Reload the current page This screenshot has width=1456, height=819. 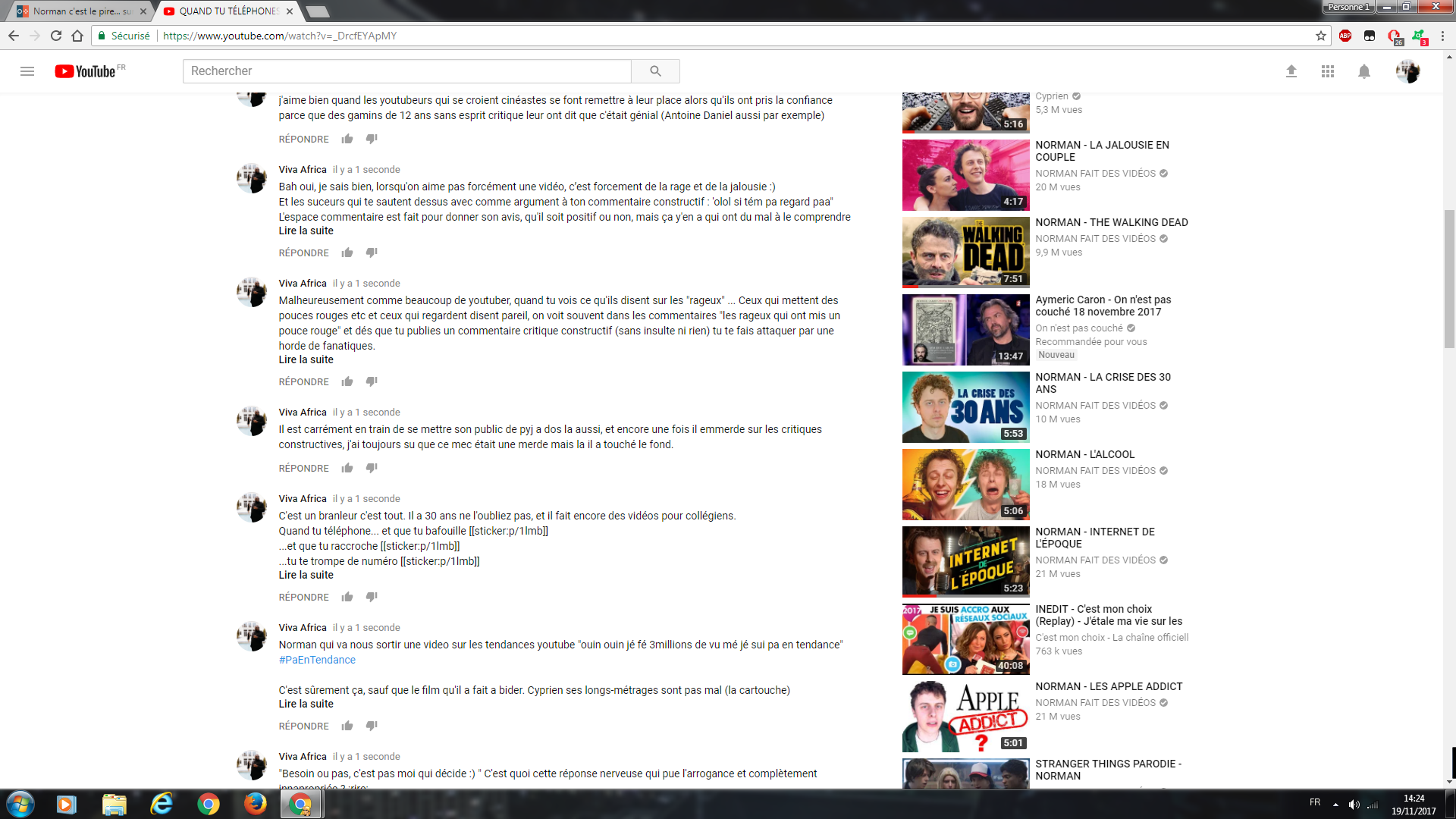coord(56,36)
